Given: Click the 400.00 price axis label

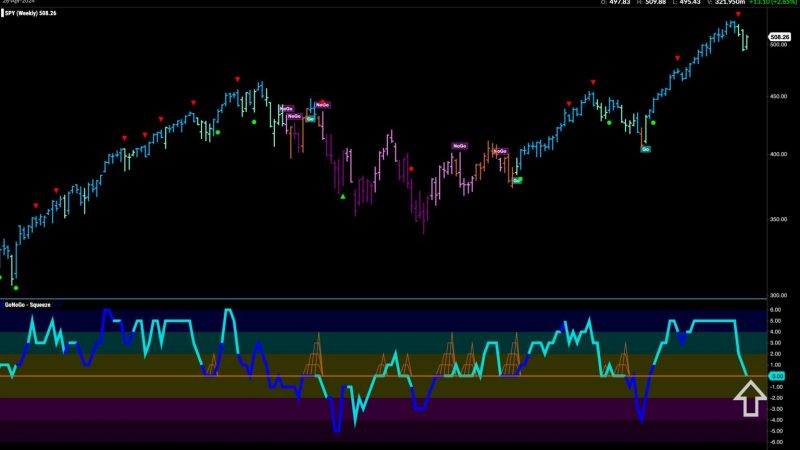Looking at the screenshot, I should [x=778, y=154].
